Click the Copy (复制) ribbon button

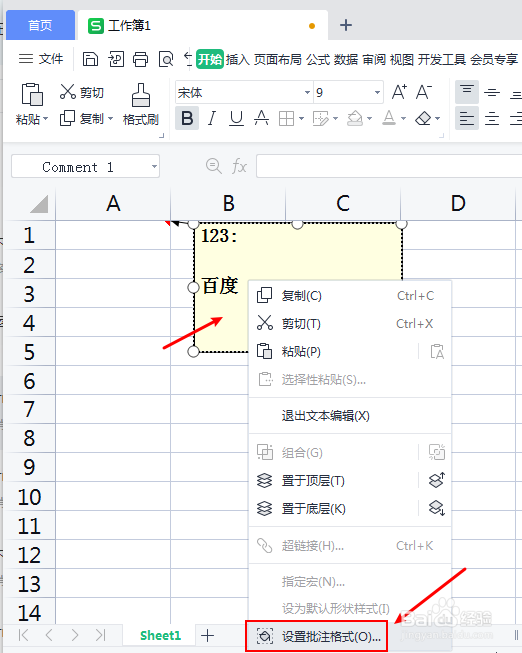[x=81, y=119]
